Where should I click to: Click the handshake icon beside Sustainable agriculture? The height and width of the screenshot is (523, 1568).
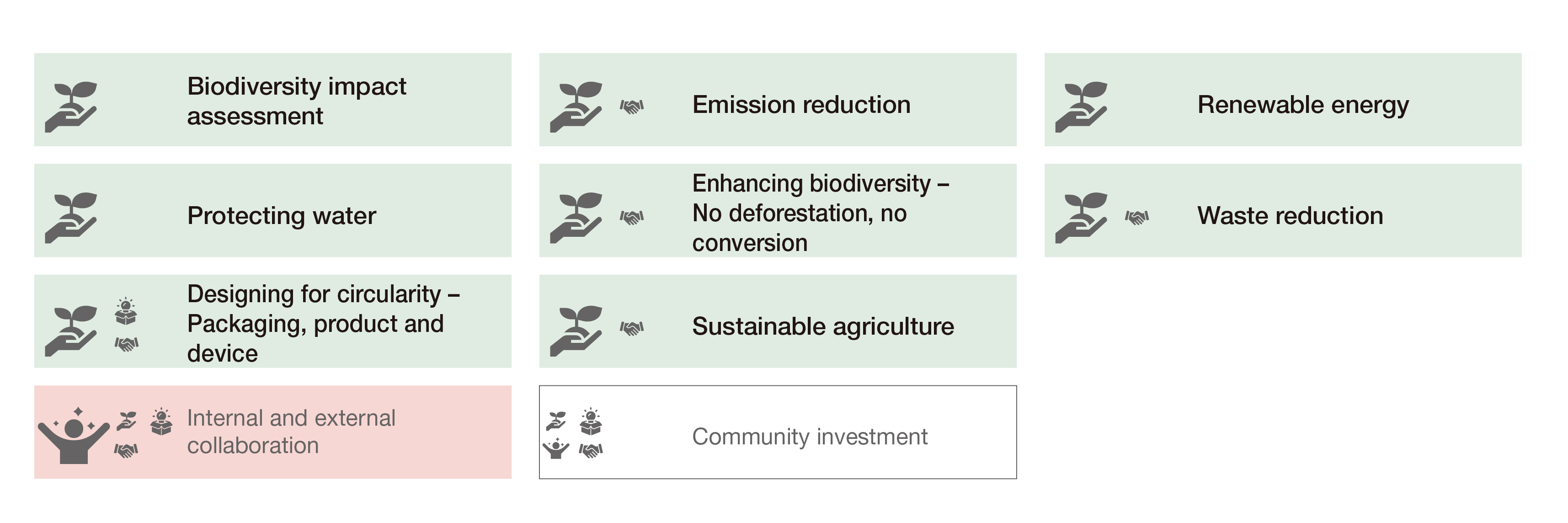coord(632,329)
